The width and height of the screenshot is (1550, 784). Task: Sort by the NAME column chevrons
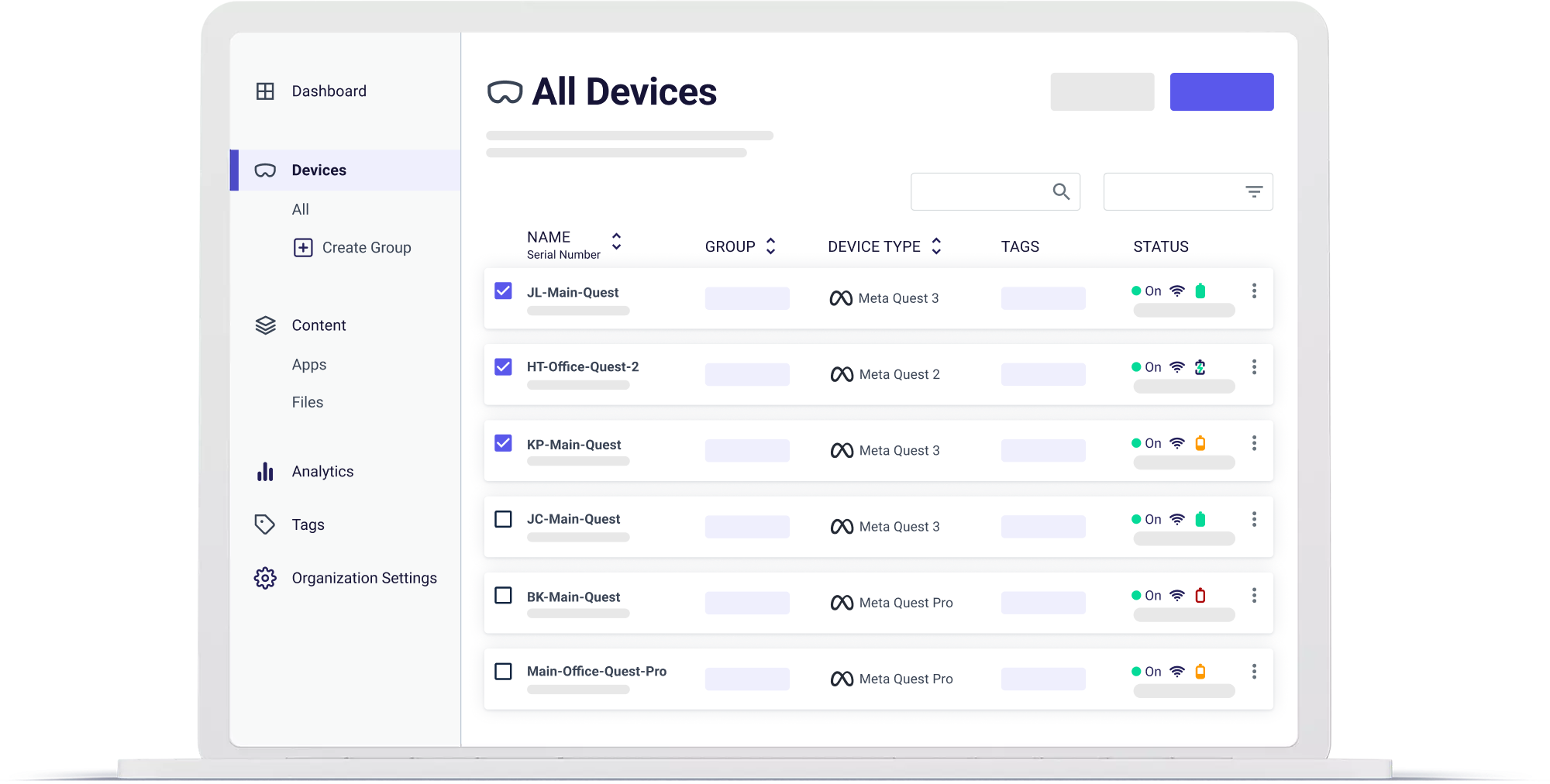tap(616, 242)
